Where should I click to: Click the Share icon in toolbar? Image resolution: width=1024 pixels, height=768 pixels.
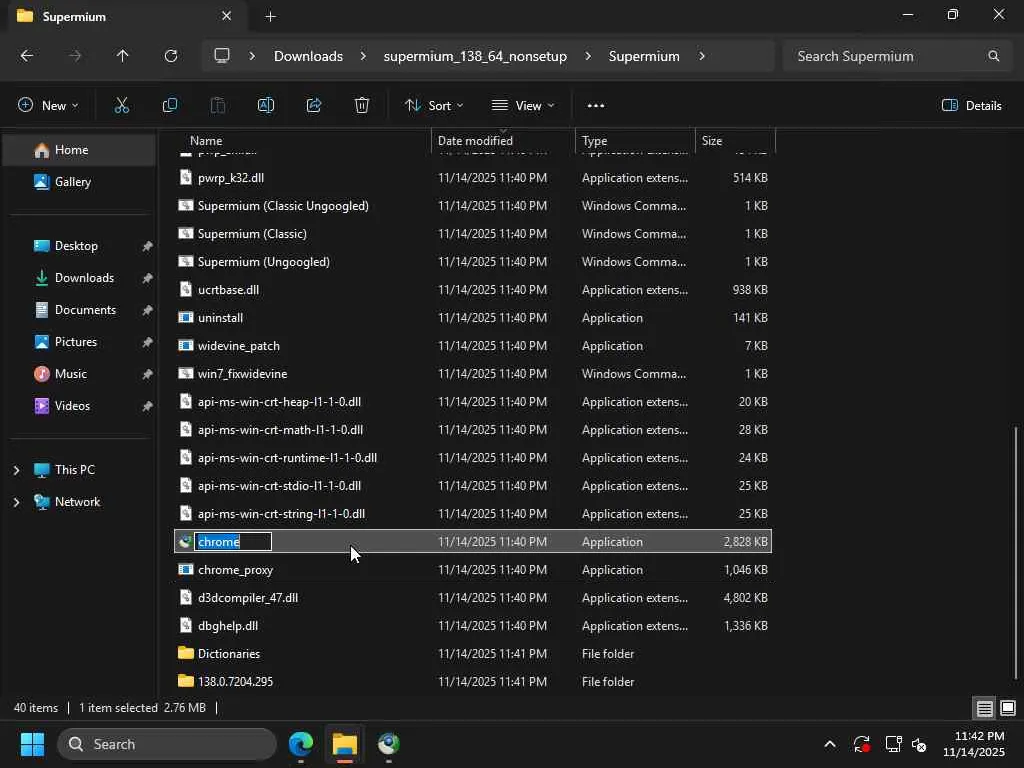click(314, 105)
